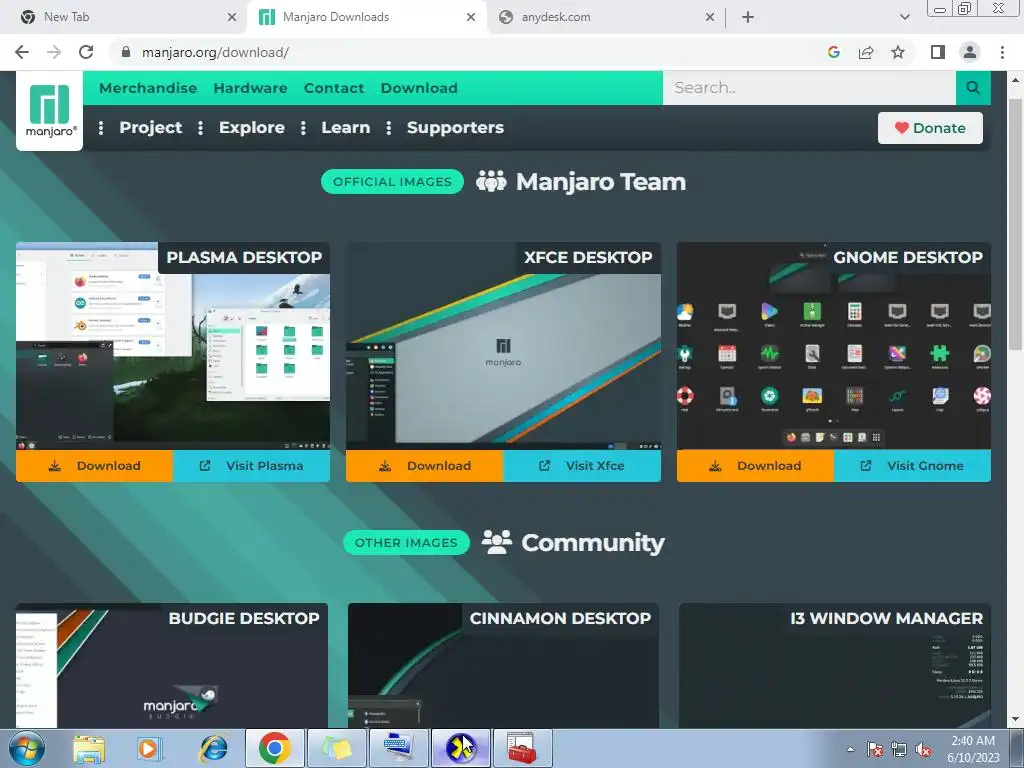Open the share page icon in address bar

(x=866, y=52)
